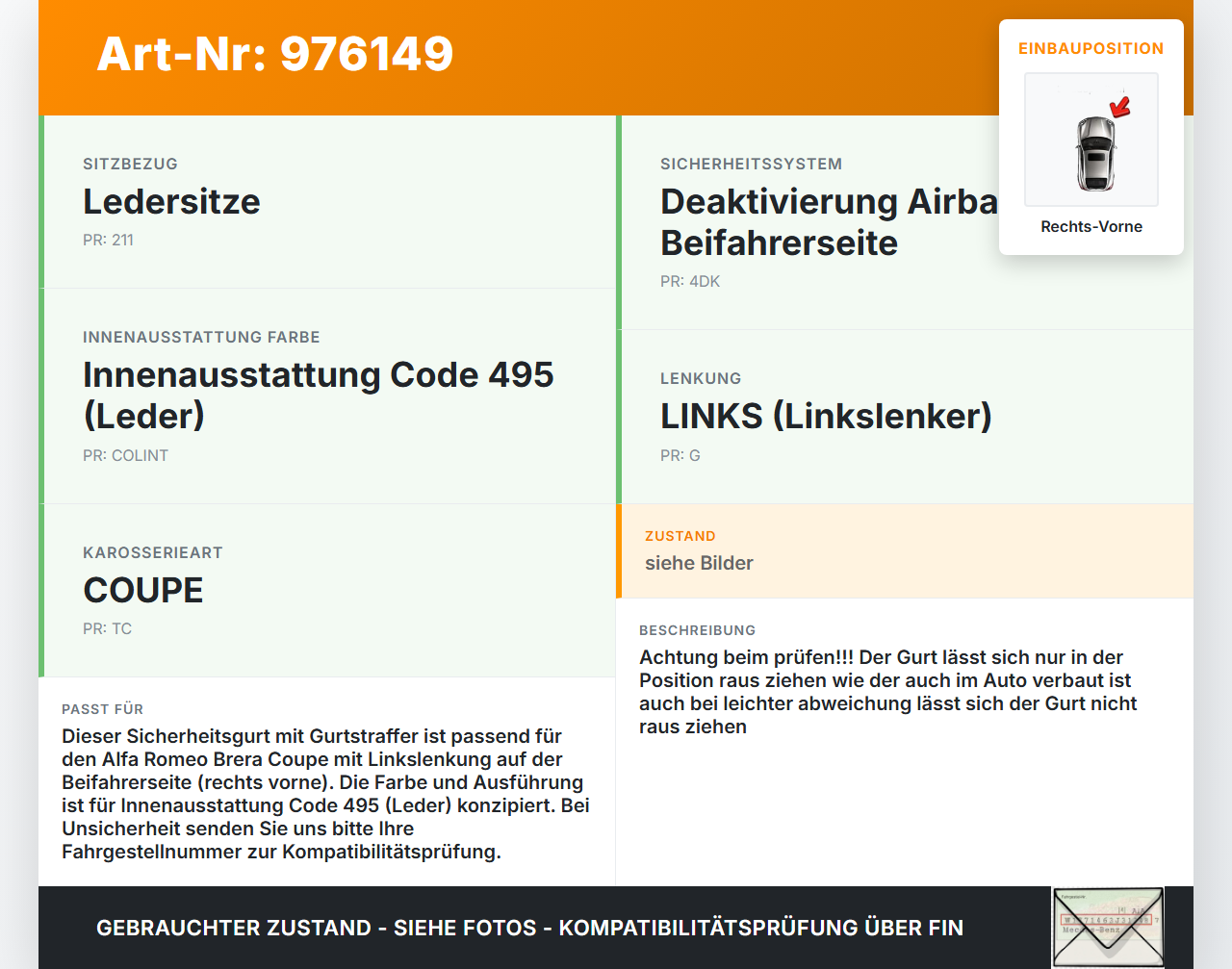Open the Fahrzeugschein document thumbnail
This screenshot has width=1232, height=969.
(x=1108, y=927)
